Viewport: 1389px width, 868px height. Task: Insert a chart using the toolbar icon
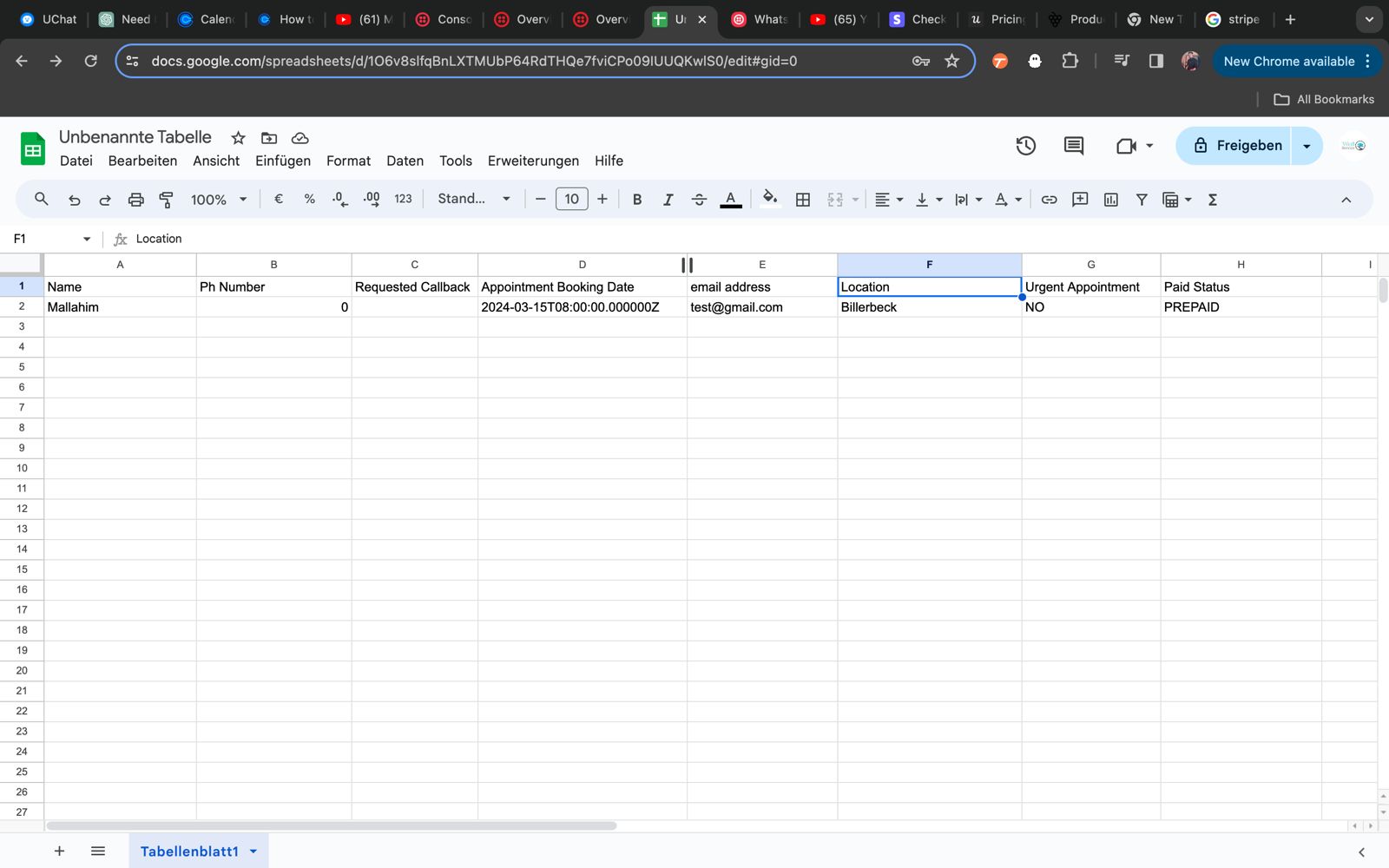click(x=1110, y=200)
